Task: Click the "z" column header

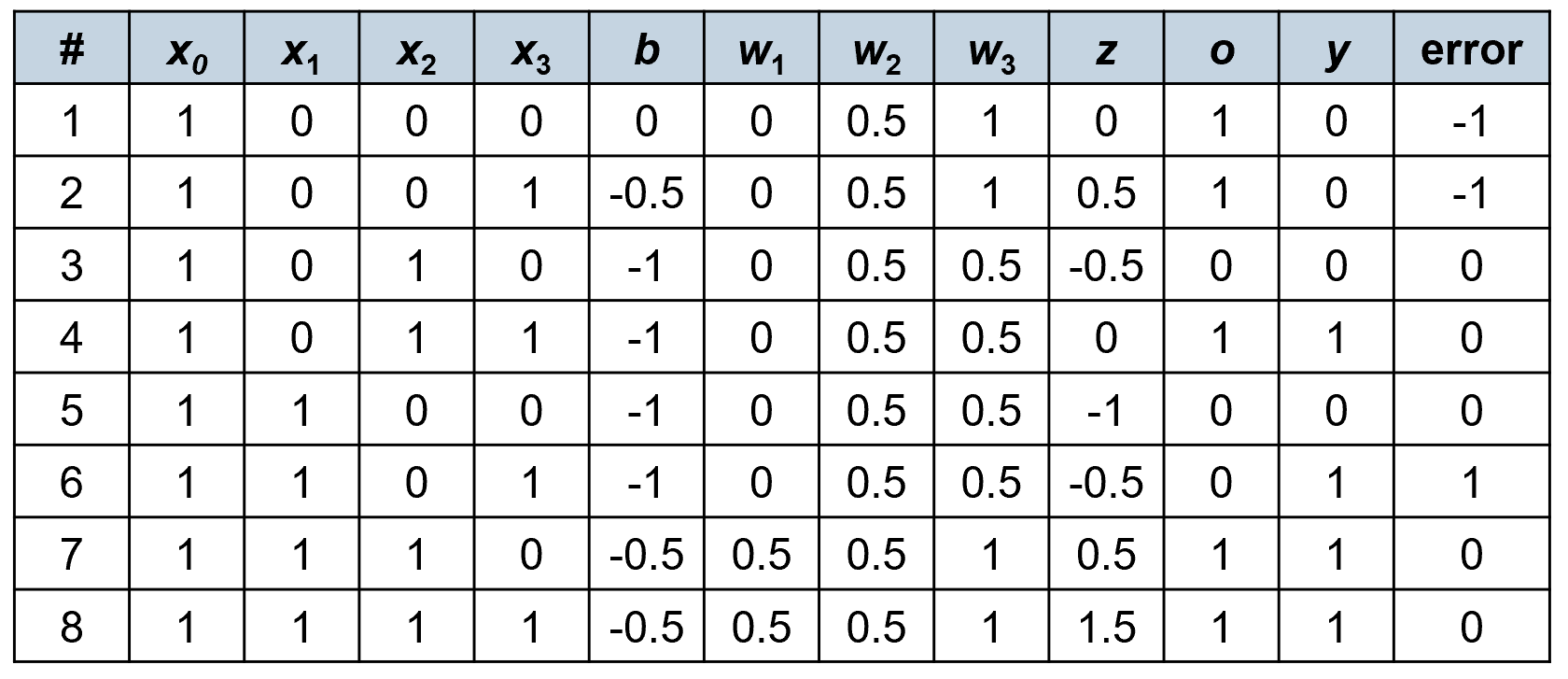Action: [x=1106, y=49]
